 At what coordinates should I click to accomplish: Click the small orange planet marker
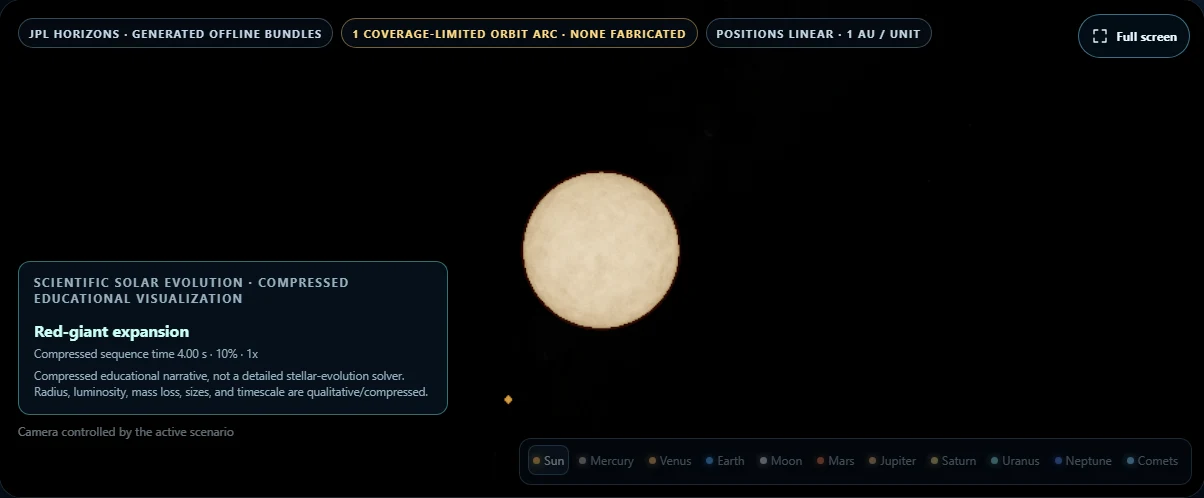tap(508, 399)
